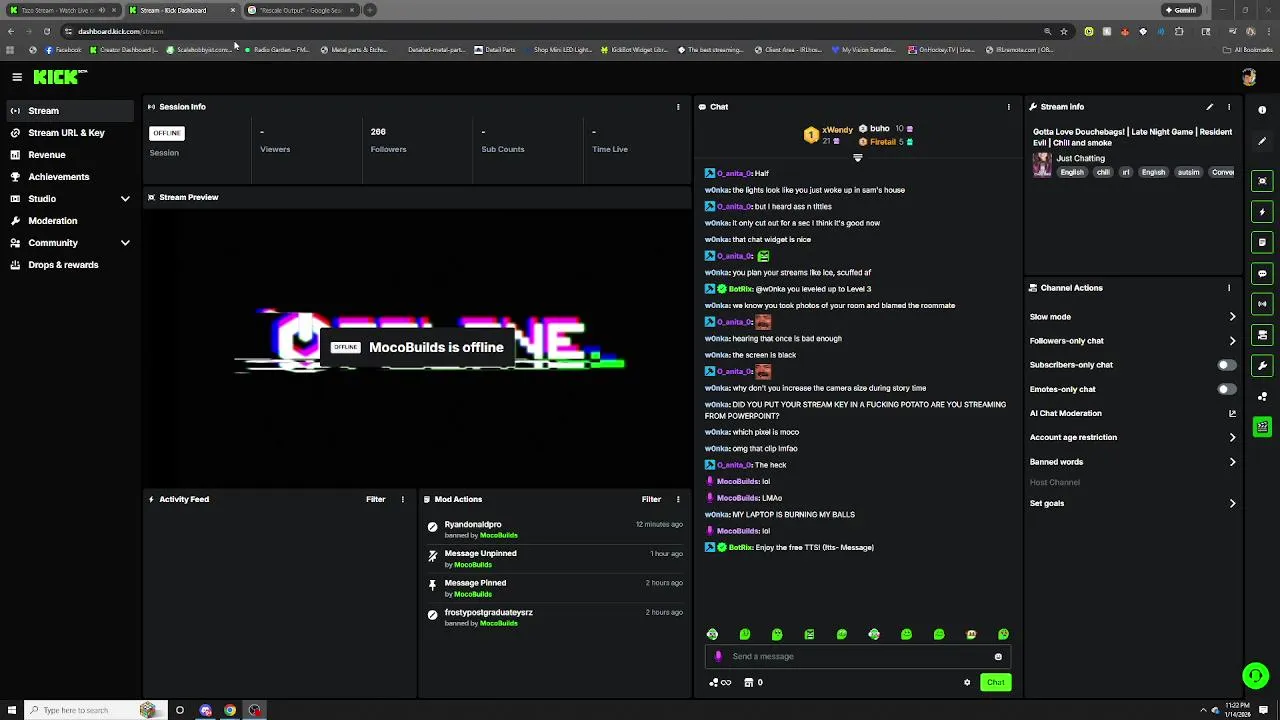1280x720 pixels.
Task: Click the monkey emote in quick emote row
Action: [971, 634]
